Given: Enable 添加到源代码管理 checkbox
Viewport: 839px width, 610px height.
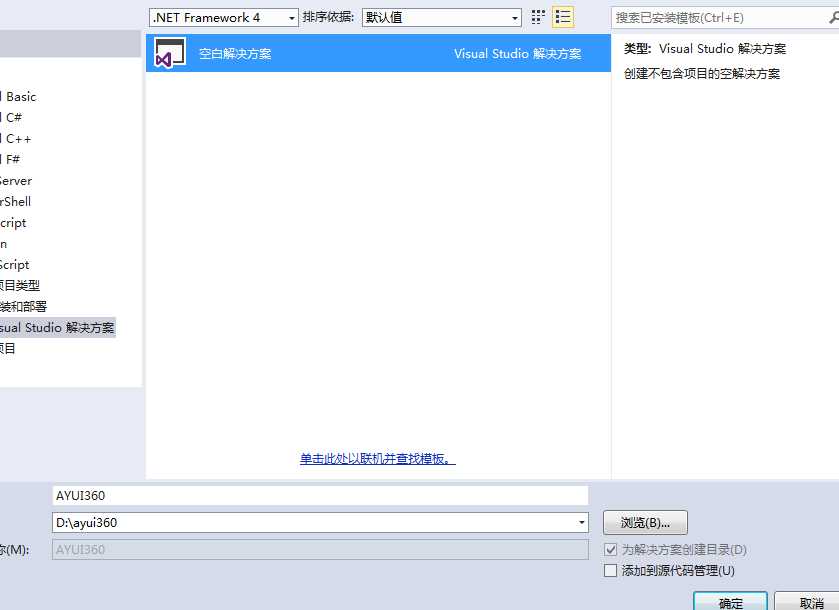Looking at the screenshot, I should [611, 570].
